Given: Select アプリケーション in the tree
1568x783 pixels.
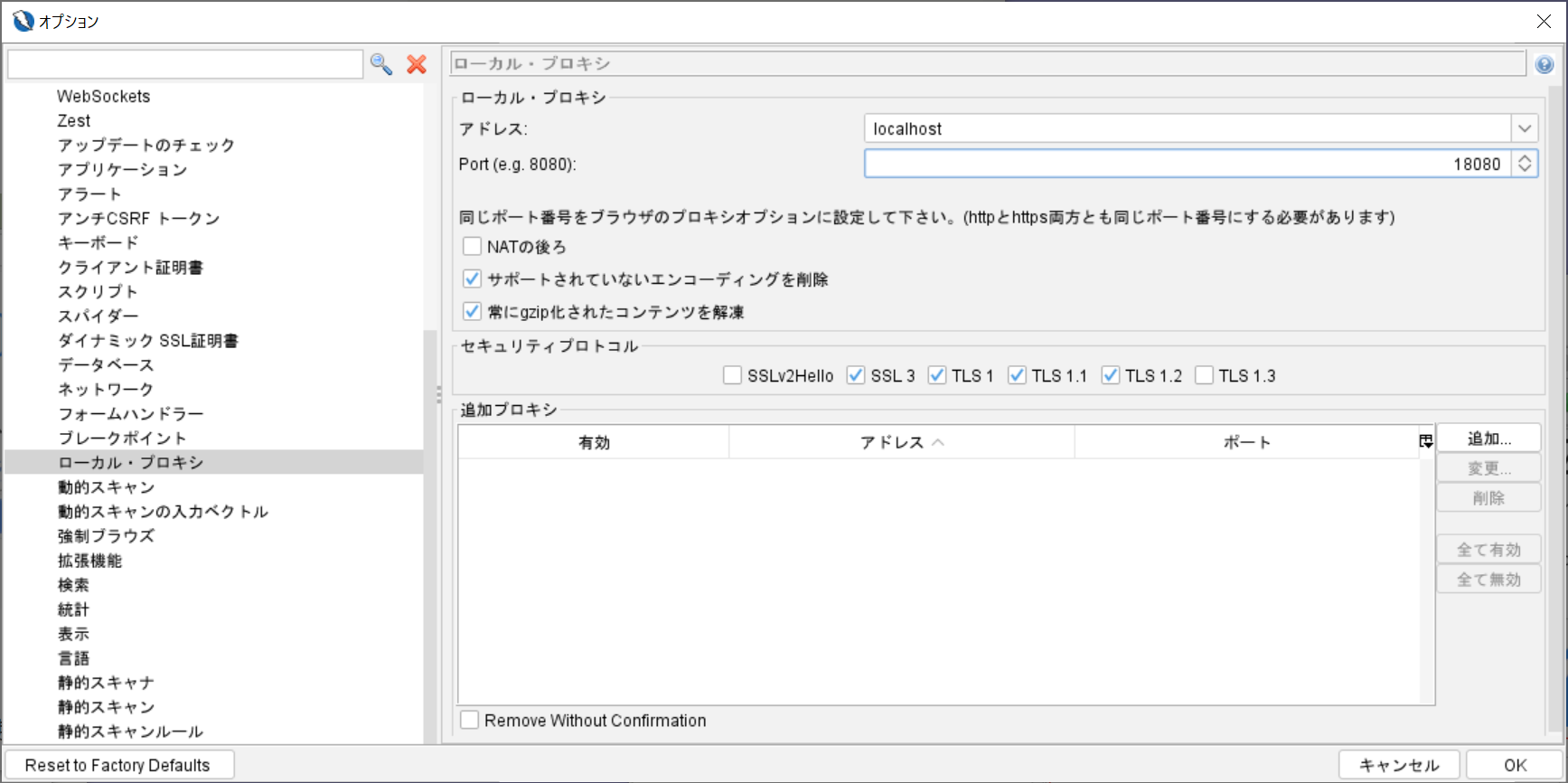Looking at the screenshot, I should (122, 169).
